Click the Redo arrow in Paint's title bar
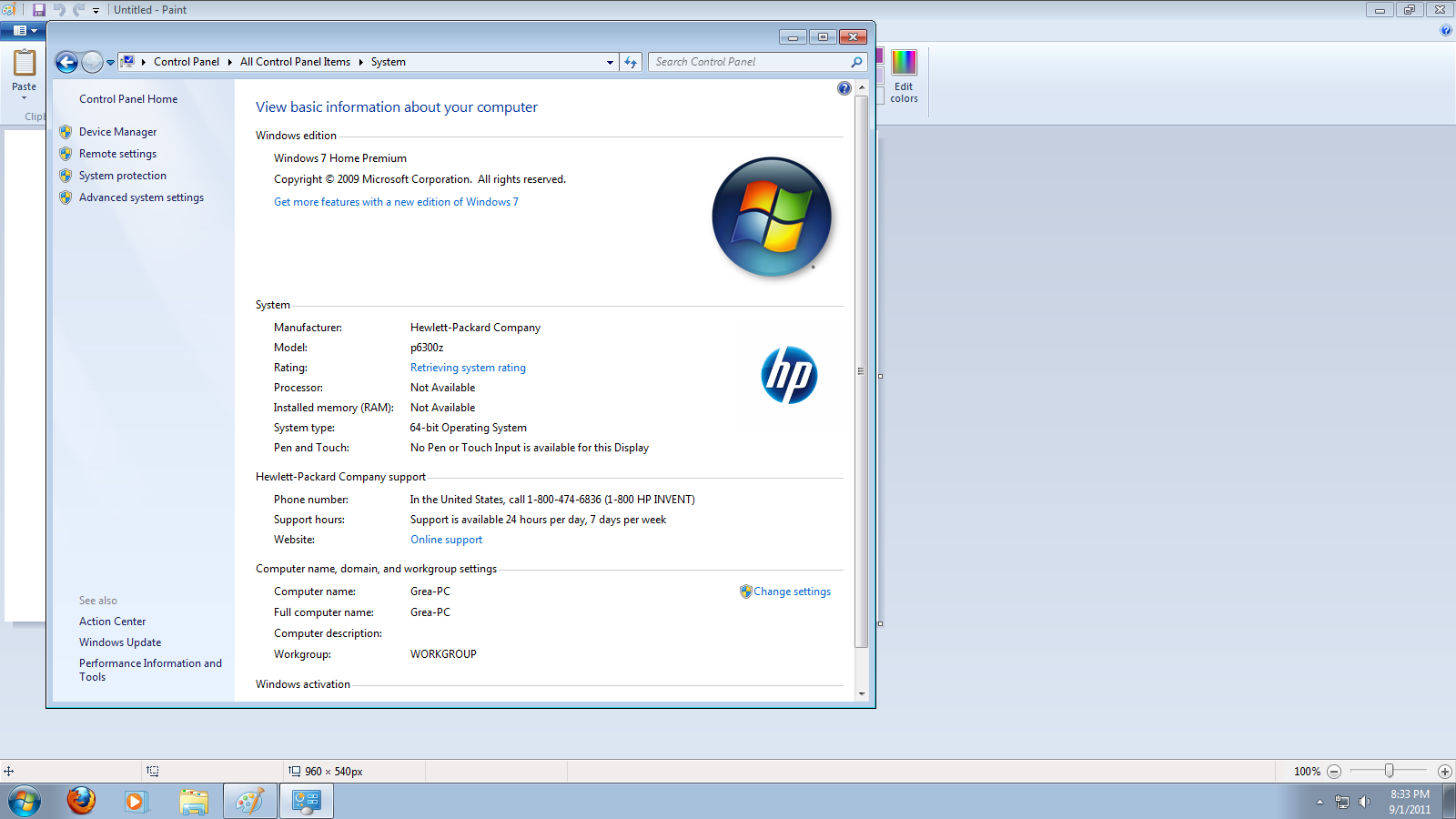The image size is (1456, 819). (78, 10)
